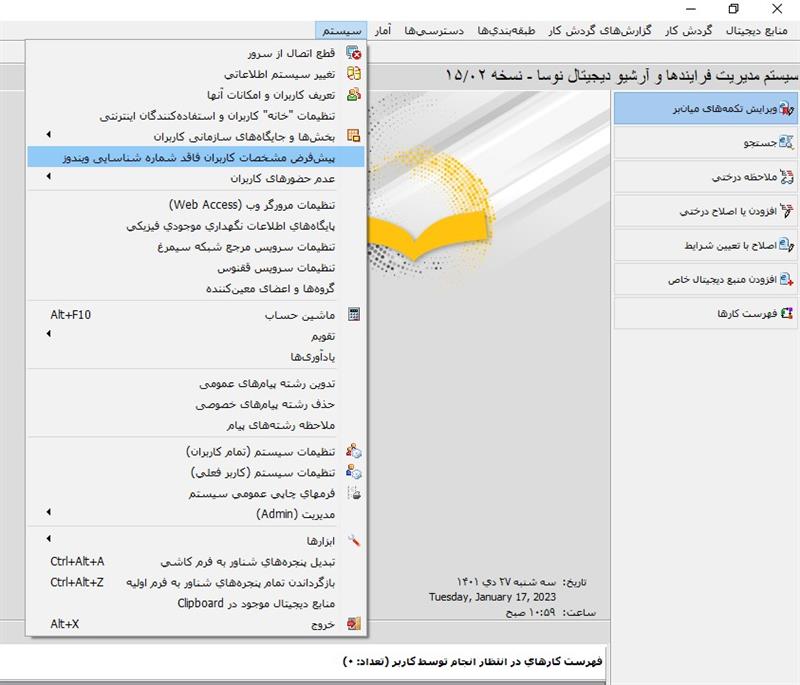
Task: Open the آمار menu in menu bar
Action: [384, 31]
